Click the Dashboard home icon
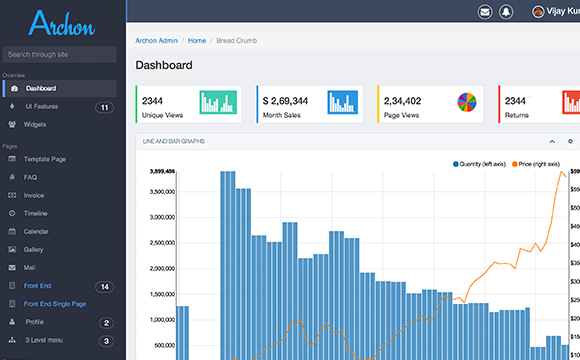This screenshot has width=580, height=360. click(x=14, y=88)
